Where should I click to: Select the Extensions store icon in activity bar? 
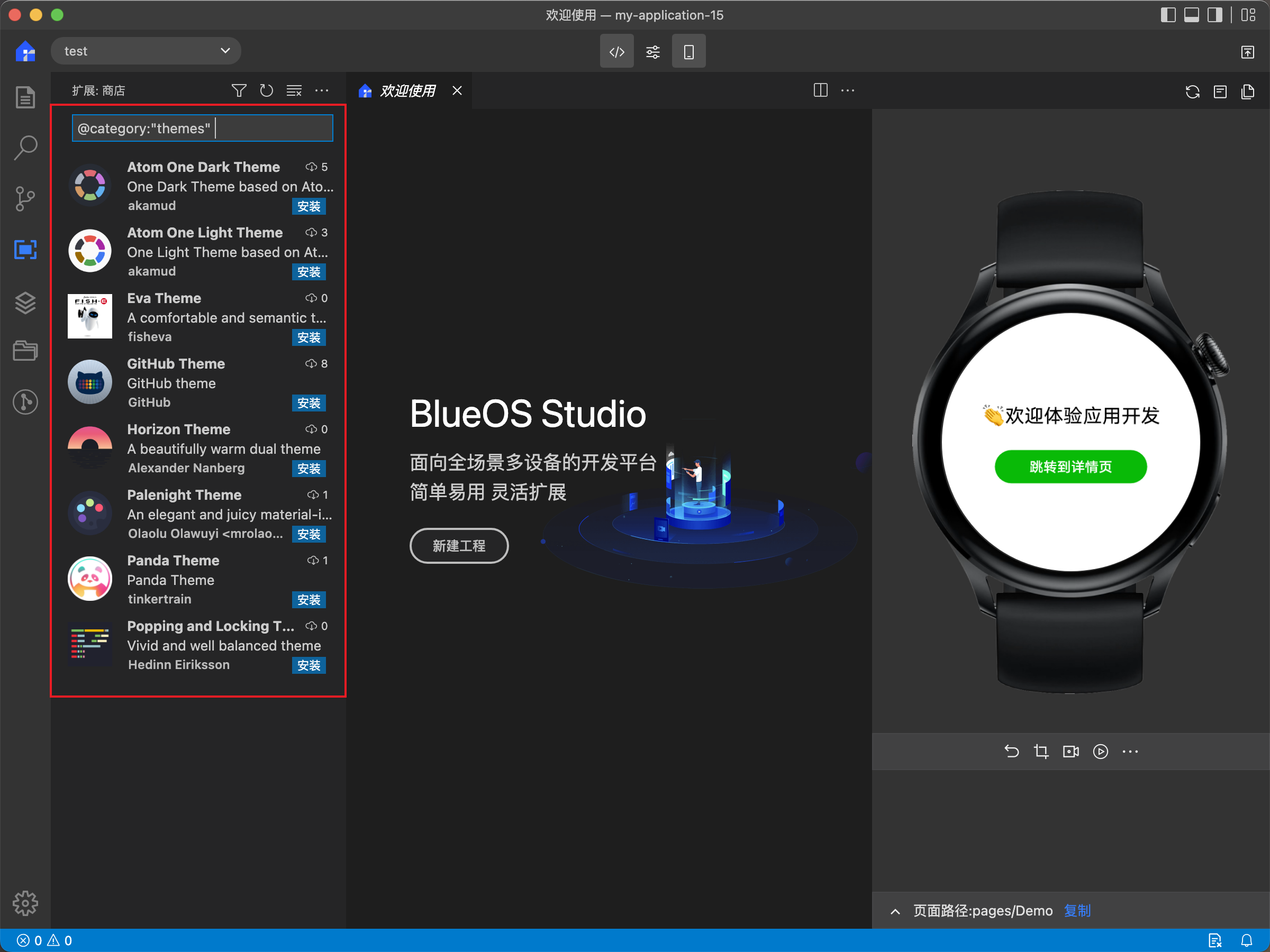(25, 250)
